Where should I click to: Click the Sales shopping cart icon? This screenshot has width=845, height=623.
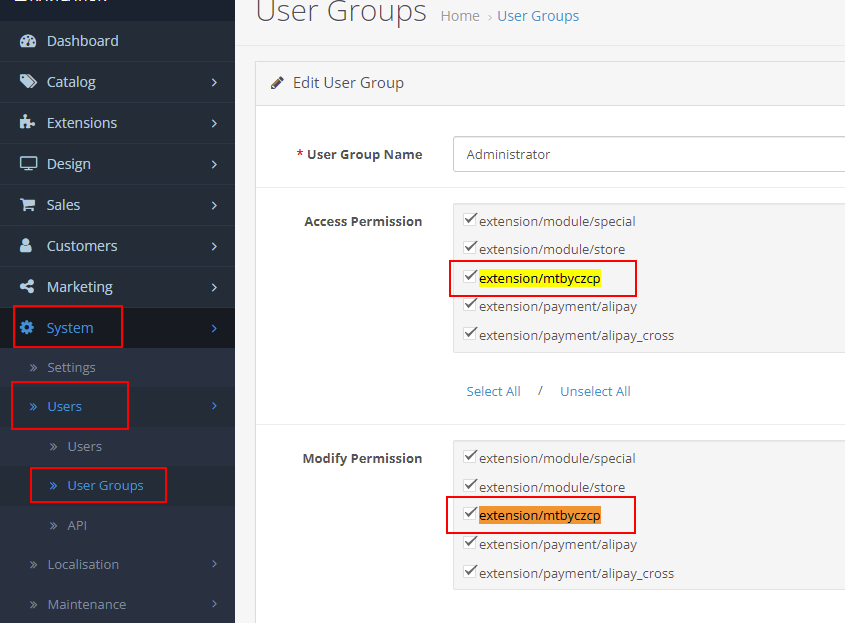point(28,205)
